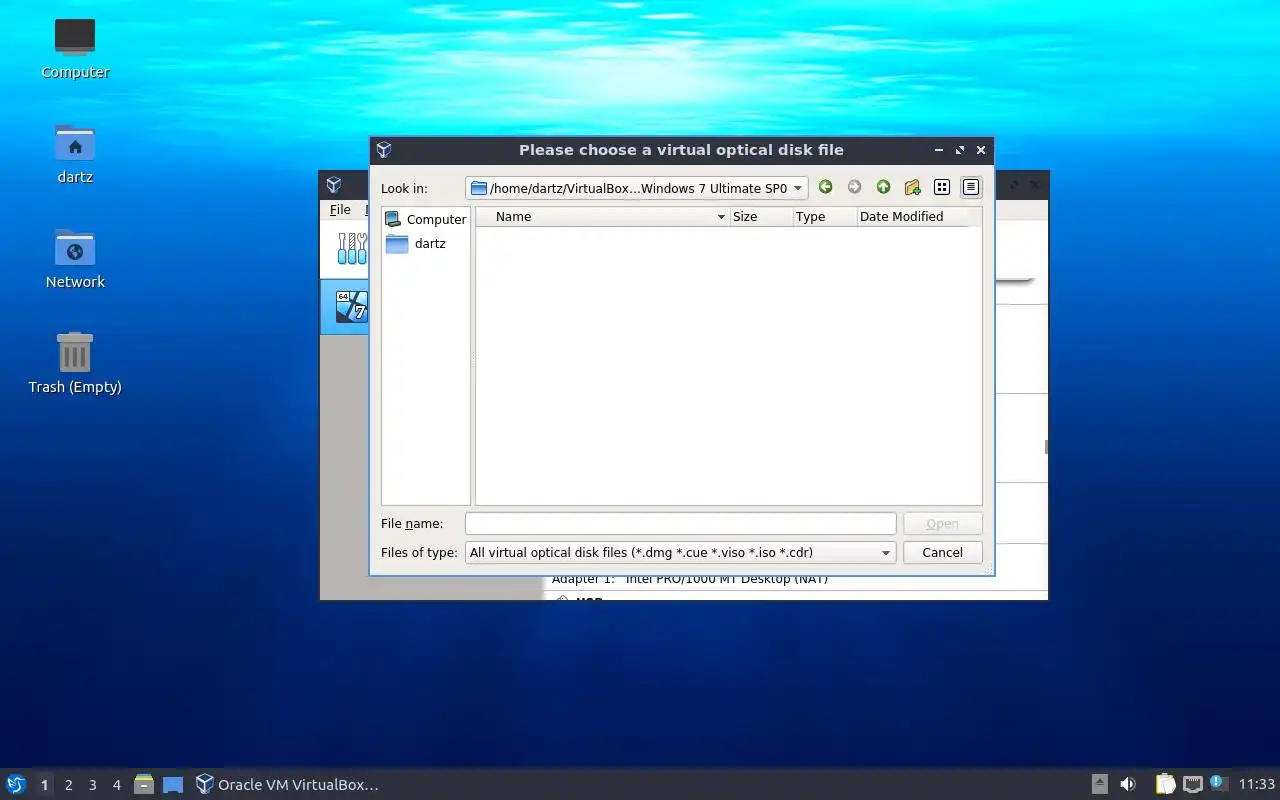This screenshot has height=800, width=1280.
Task: Open the file manager from the taskbar
Action: click(x=144, y=784)
